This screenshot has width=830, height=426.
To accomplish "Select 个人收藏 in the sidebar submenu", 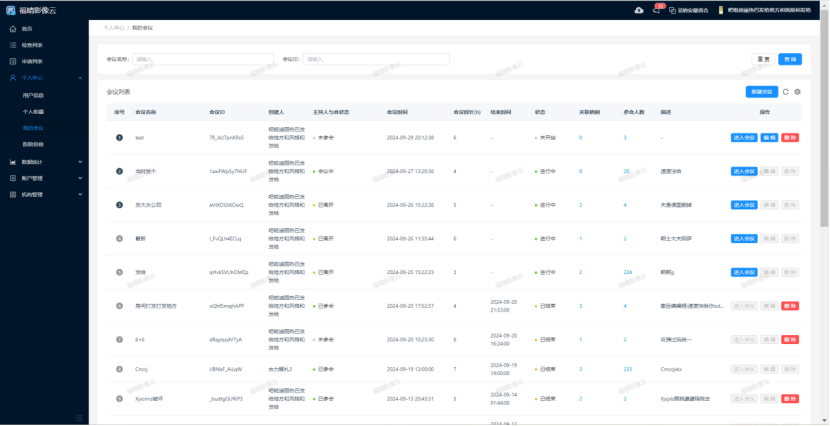I will pos(34,111).
